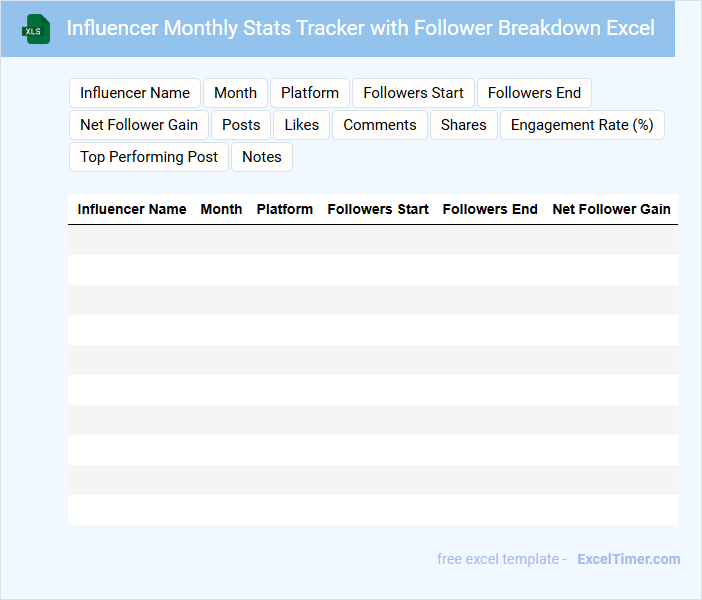Click the Net Follower Gain tag
Image resolution: width=702 pixels, height=600 pixels.
point(139,125)
